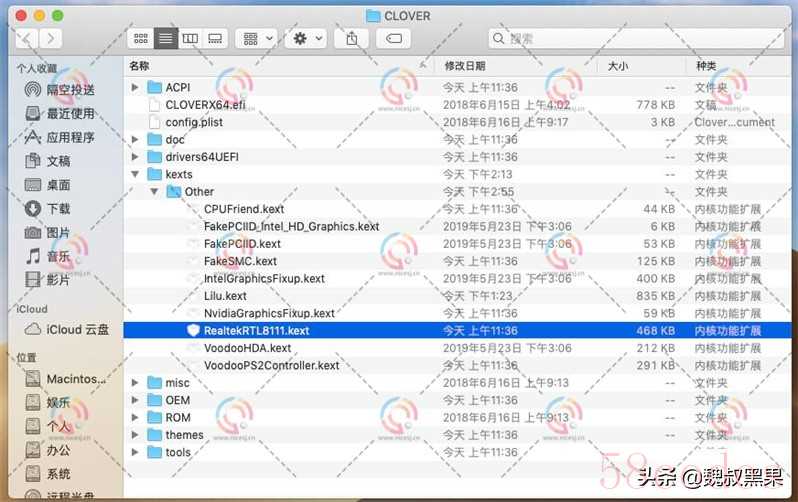The height and width of the screenshot is (502, 798).
Task: Click in the 搜索 search field
Action: 635,39
